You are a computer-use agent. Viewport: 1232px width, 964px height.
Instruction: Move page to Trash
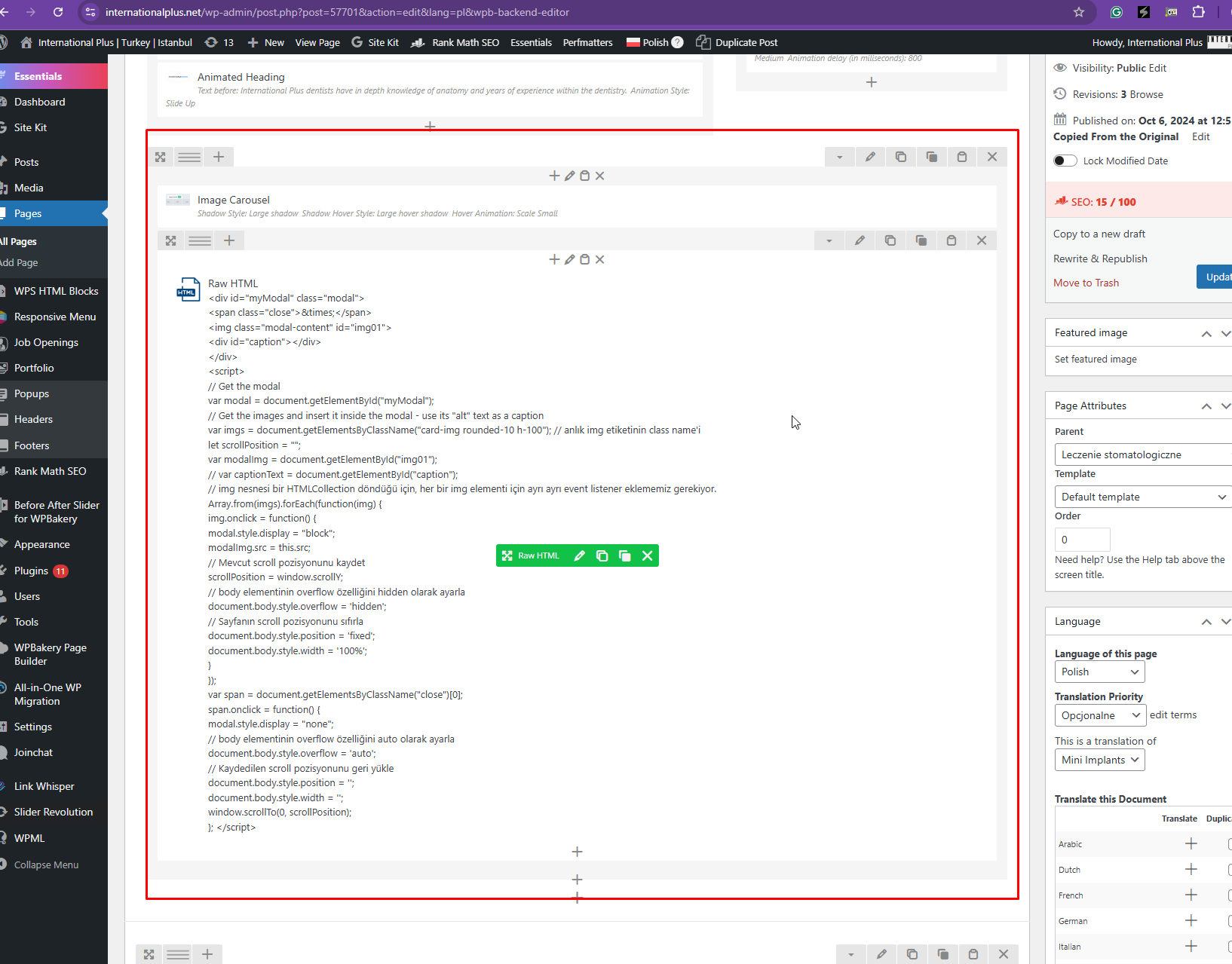[1086, 283]
